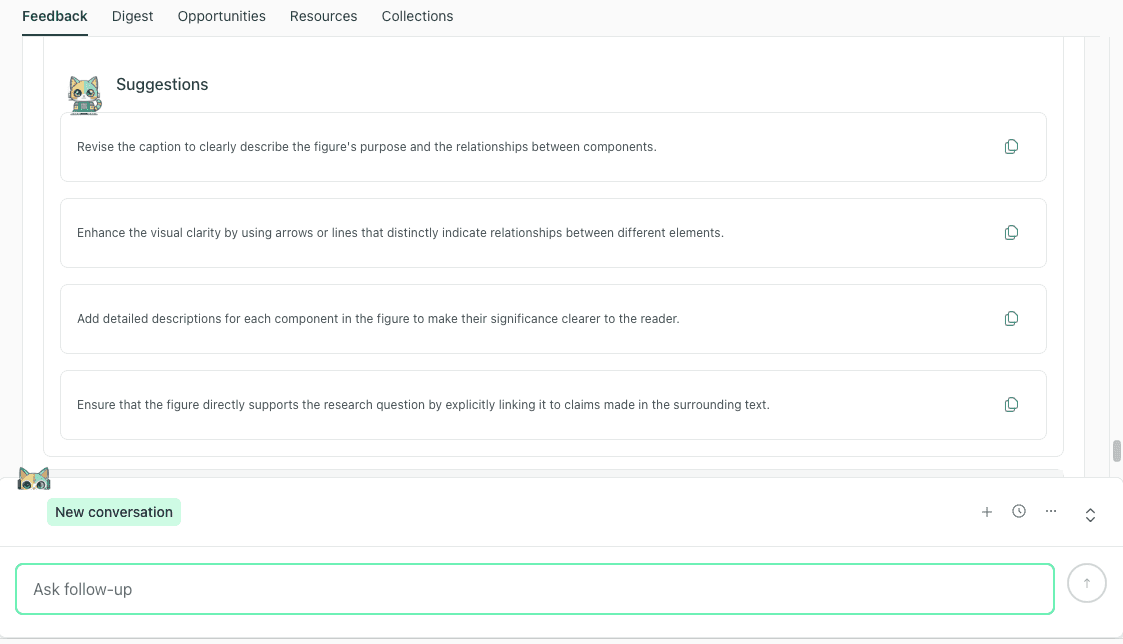Click the send arrow for the follow-up
Screen dimensions: 1123x644
pyautogui.click(x=1087, y=583)
